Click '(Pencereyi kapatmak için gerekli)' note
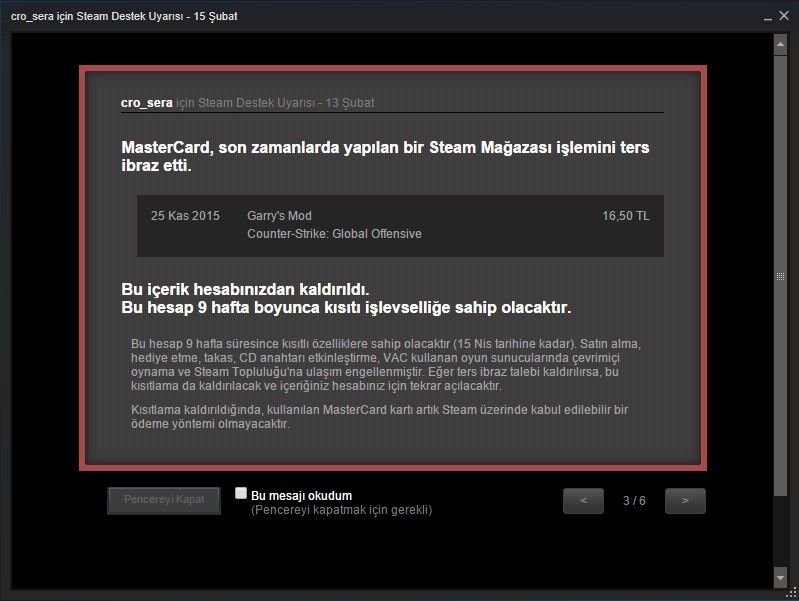799x601 pixels. (341, 510)
